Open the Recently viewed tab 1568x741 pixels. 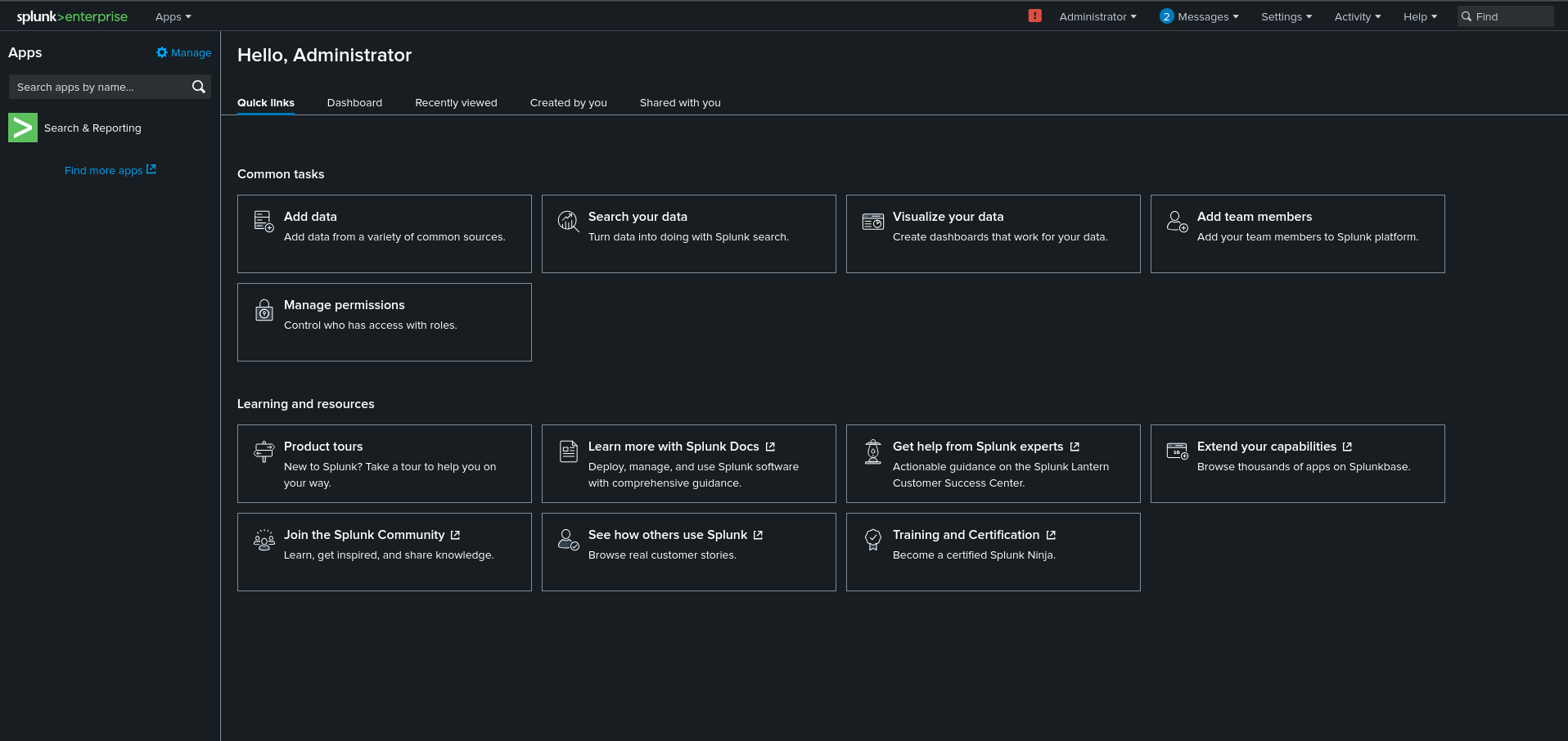(x=456, y=102)
